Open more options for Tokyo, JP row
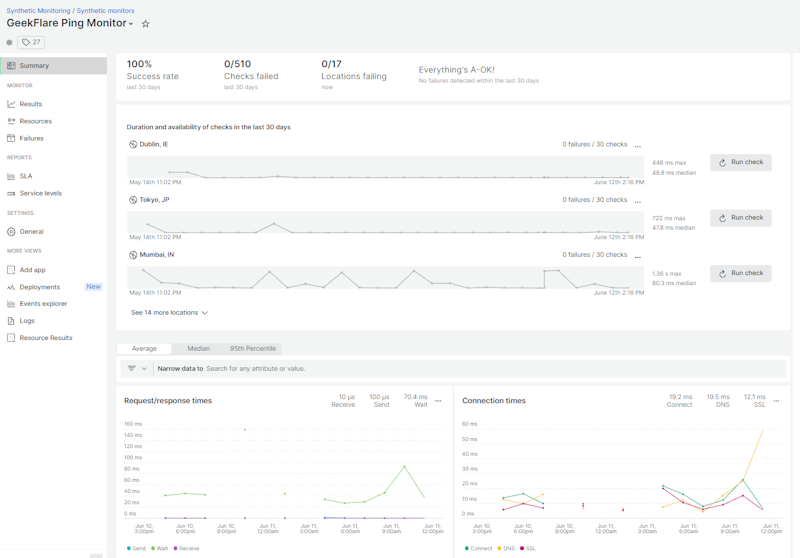Viewport: 800px width, 558px height. tap(638, 201)
